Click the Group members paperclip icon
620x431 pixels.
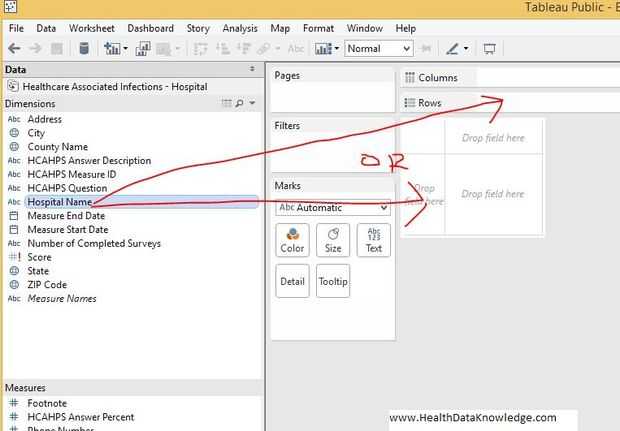click(264, 49)
